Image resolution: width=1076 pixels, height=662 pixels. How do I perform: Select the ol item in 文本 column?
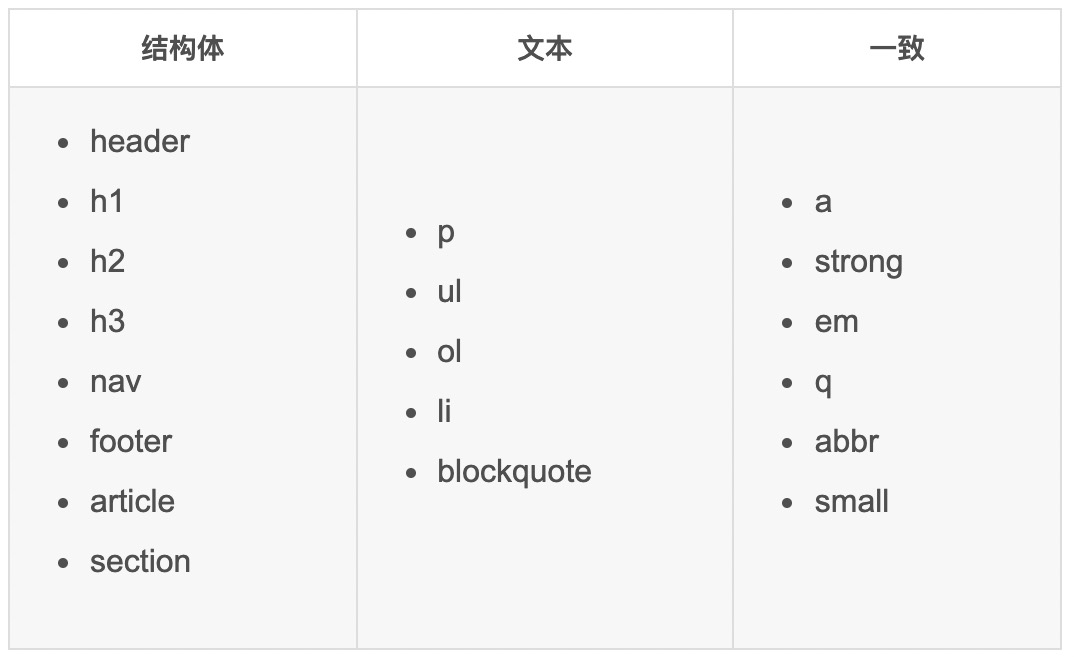449,352
